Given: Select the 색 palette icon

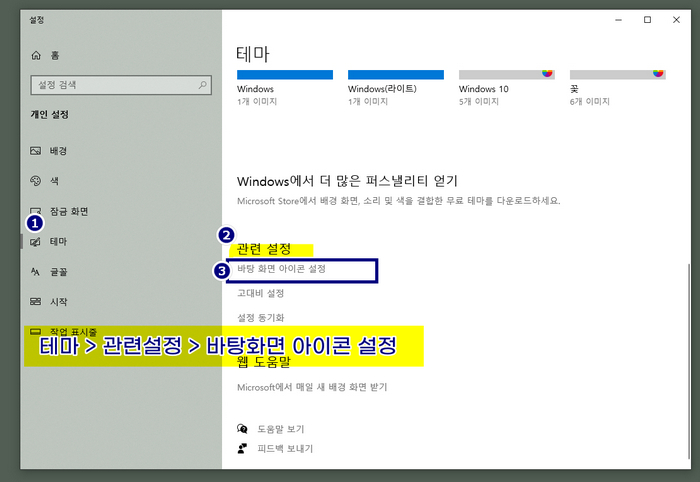Looking at the screenshot, I should [x=35, y=181].
